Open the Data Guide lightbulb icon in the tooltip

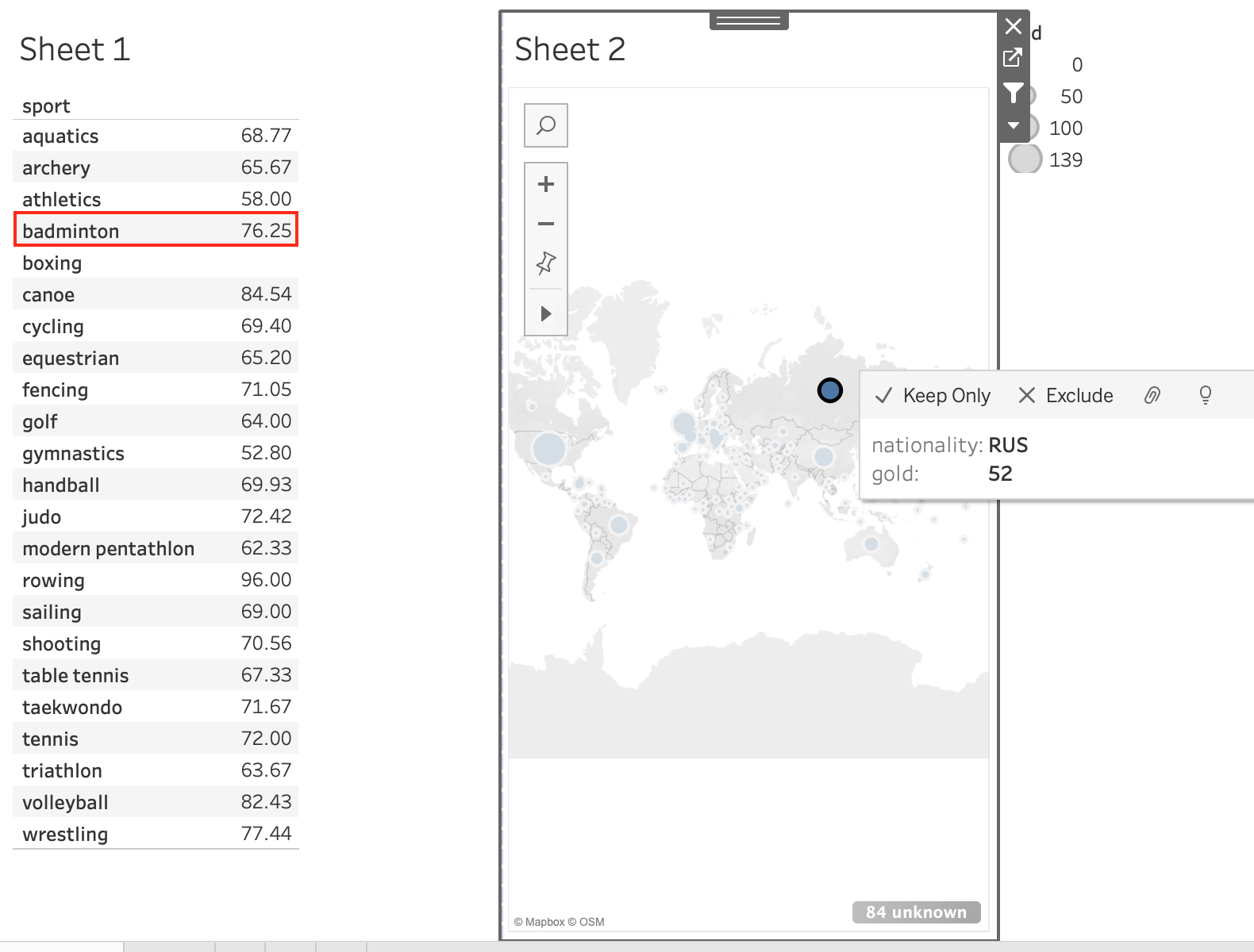(x=1205, y=394)
